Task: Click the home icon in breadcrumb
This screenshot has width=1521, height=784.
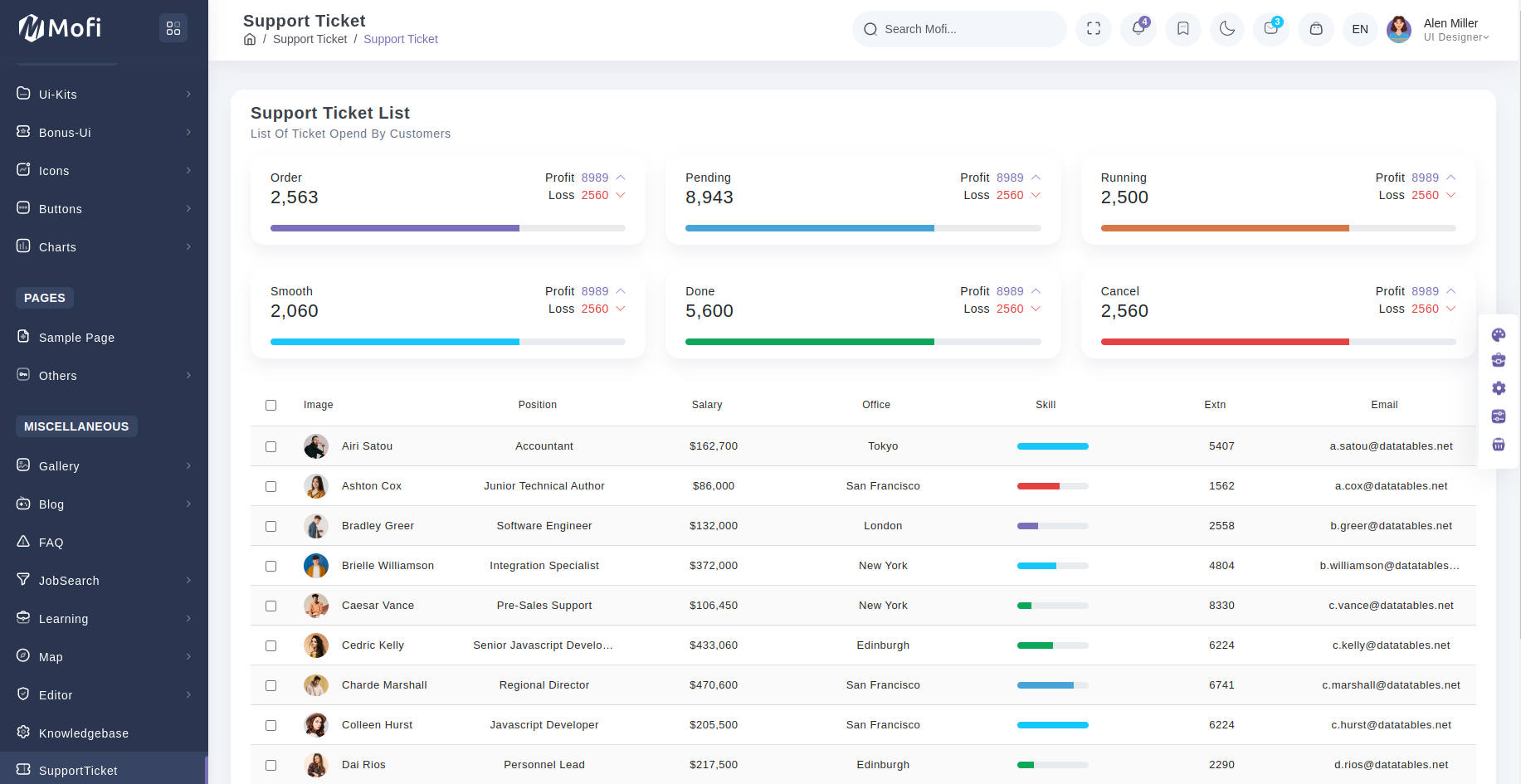Action: pyautogui.click(x=249, y=39)
